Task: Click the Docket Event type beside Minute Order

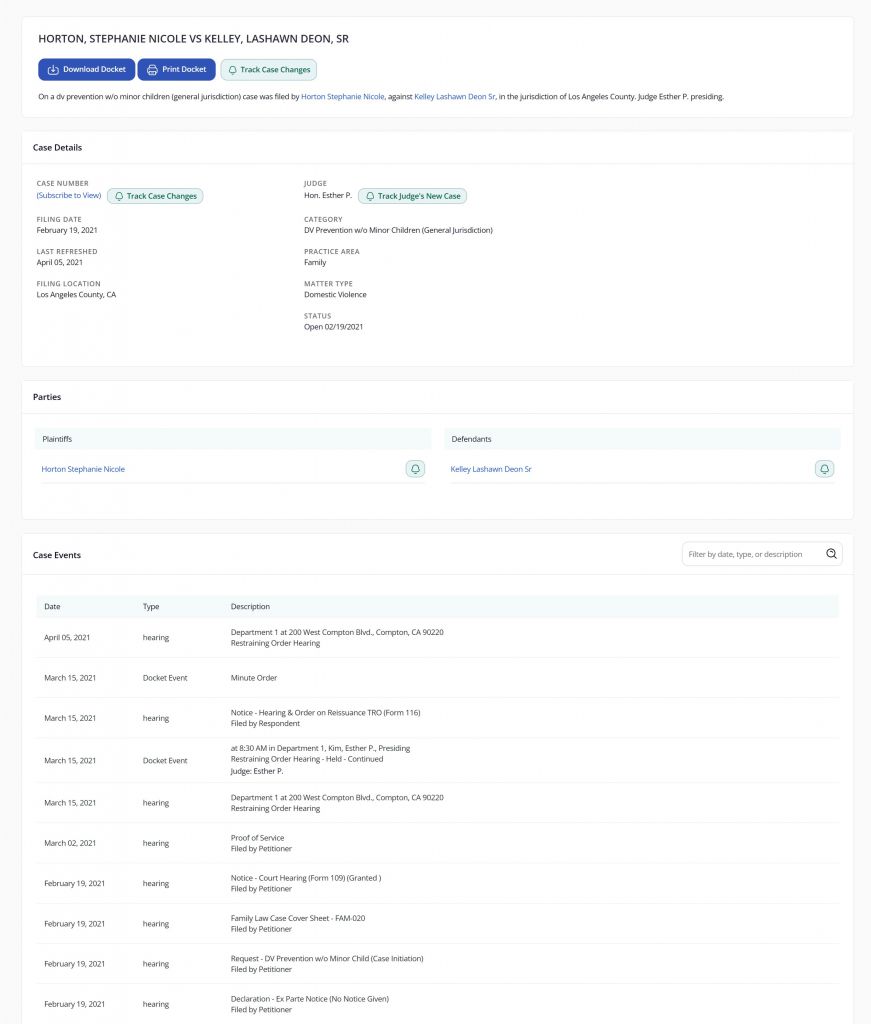Action: coord(165,678)
